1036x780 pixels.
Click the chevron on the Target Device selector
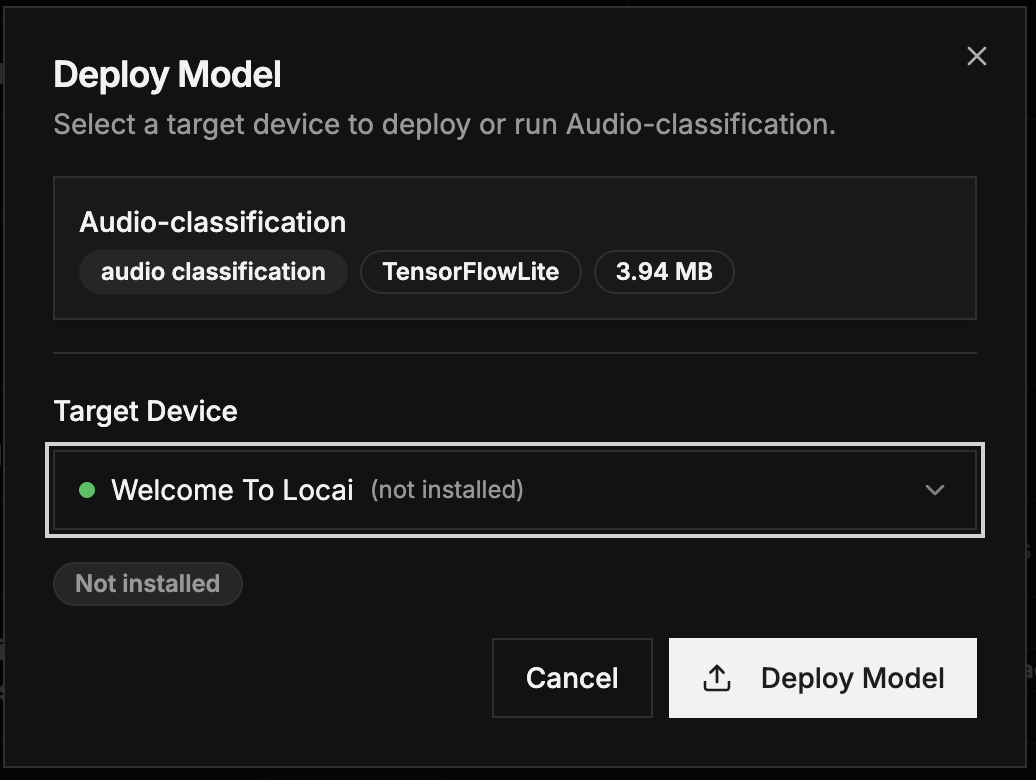935,490
